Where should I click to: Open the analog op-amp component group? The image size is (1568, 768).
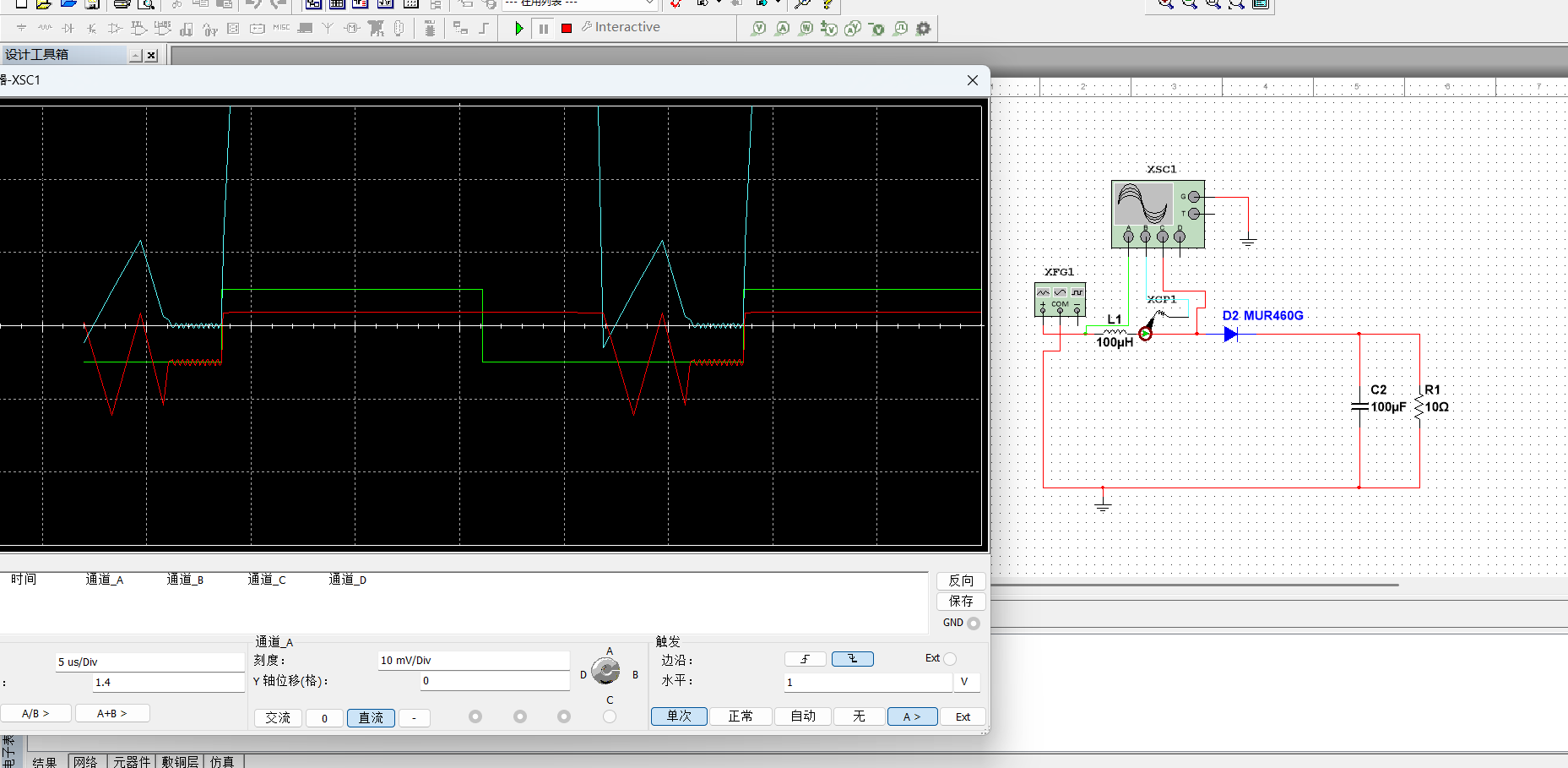click(x=115, y=28)
